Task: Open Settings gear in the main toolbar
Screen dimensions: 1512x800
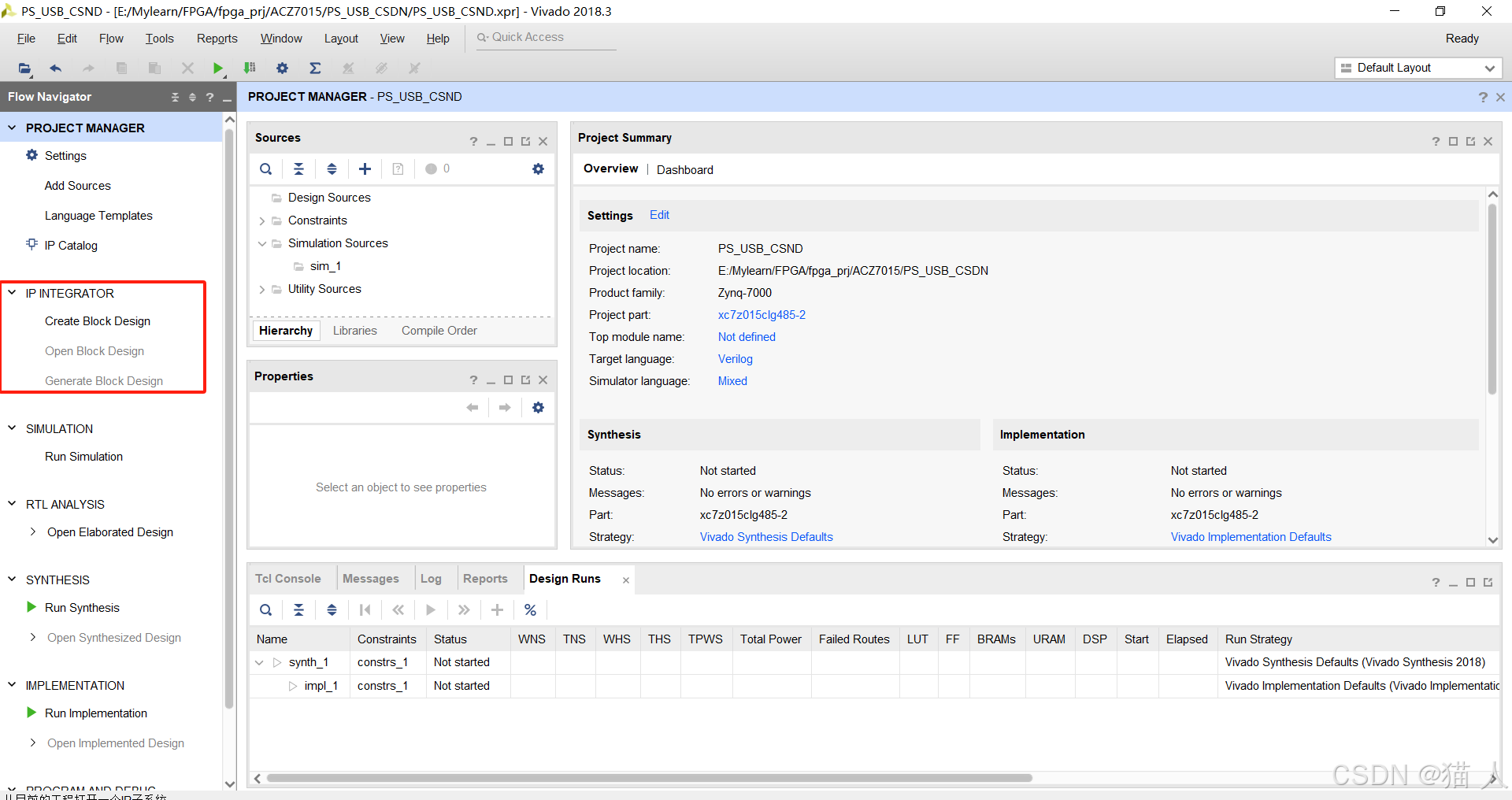Action: tap(282, 69)
